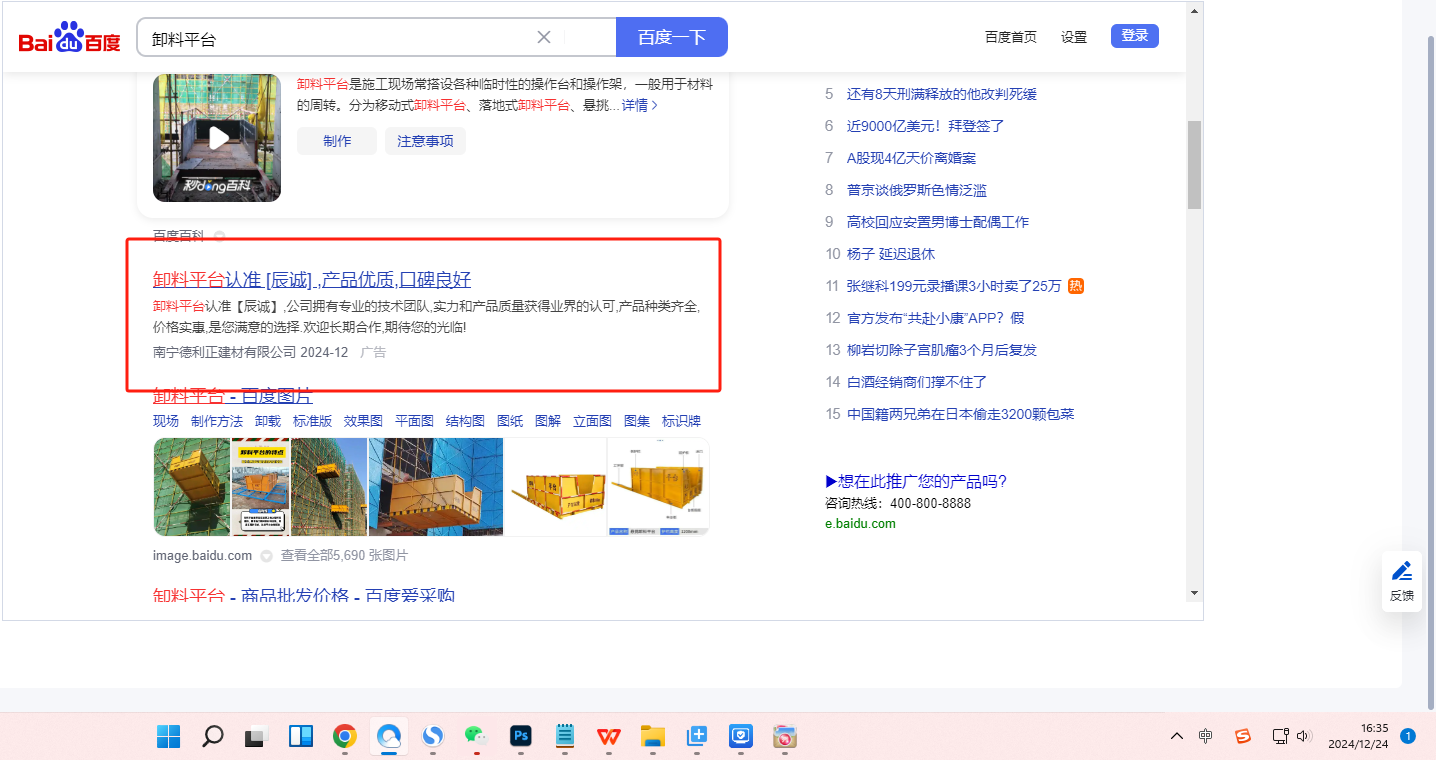Switch the 中 input language indicator
This screenshot has height=760, width=1436.
1206,736
